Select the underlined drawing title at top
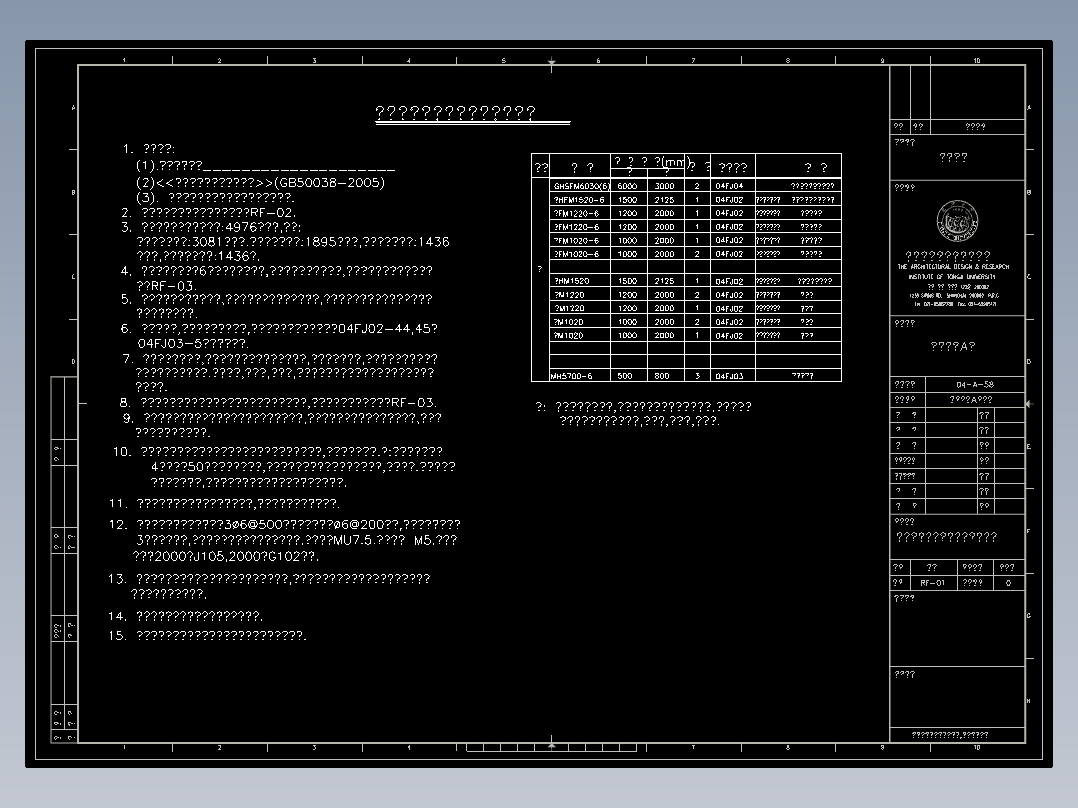The width and height of the screenshot is (1078, 808). 455,112
